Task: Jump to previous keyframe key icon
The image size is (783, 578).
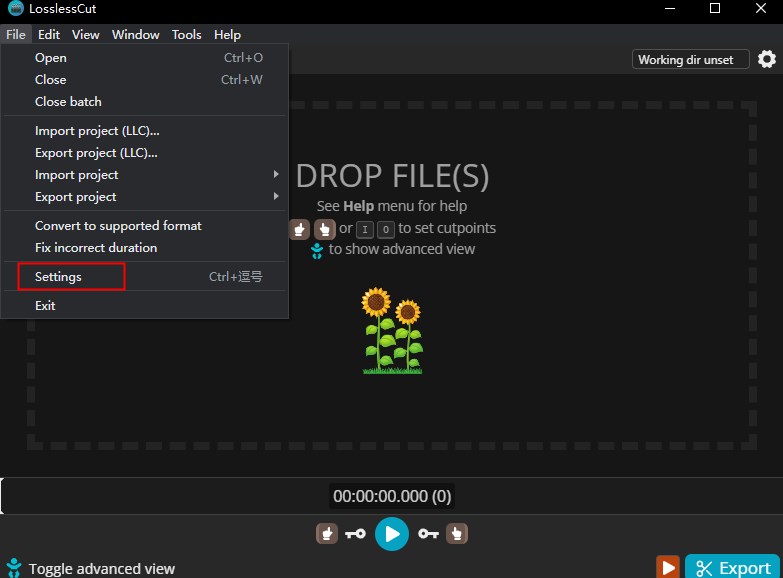Action: [355, 534]
